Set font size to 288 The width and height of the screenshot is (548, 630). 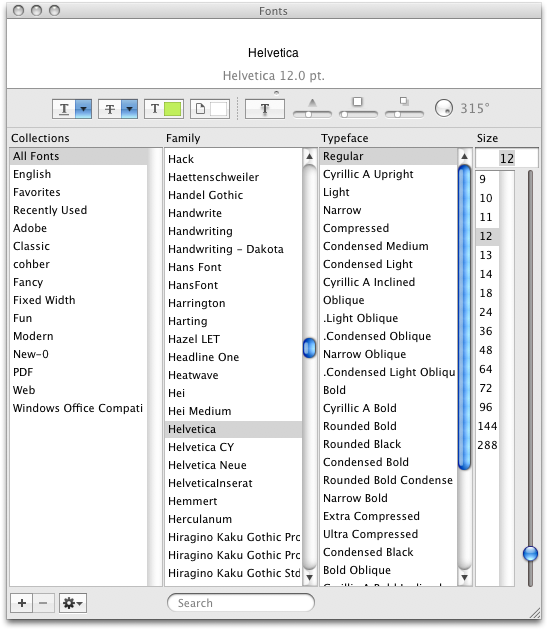(487, 445)
